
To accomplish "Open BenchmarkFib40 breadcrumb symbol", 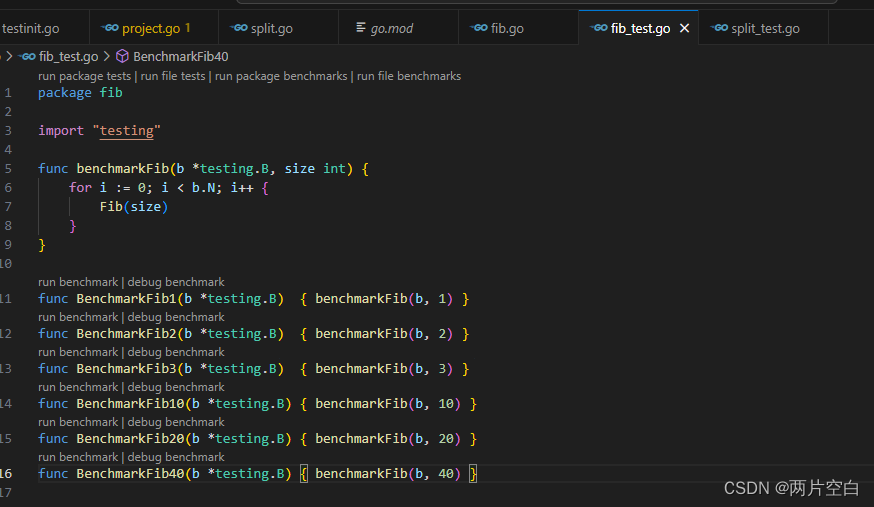I will tap(181, 56).
